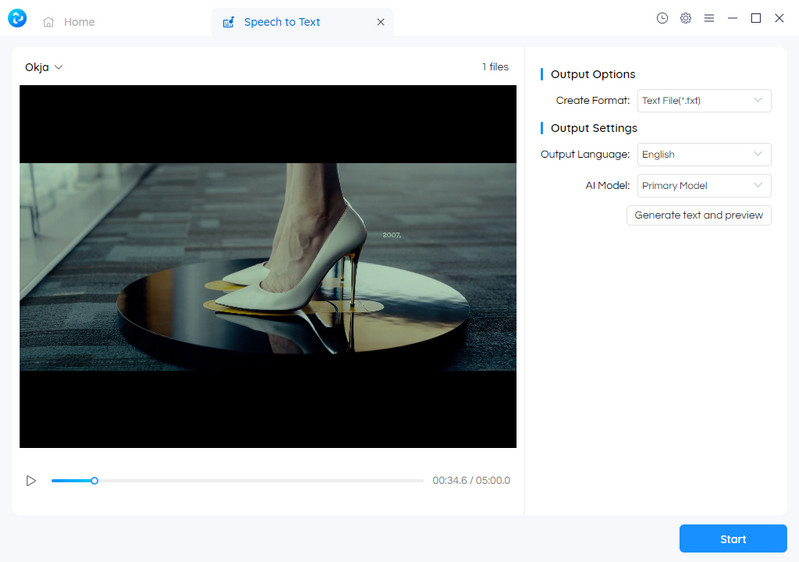Open the history clock icon
The height and width of the screenshot is (562, 799).
tap(662, 18)
